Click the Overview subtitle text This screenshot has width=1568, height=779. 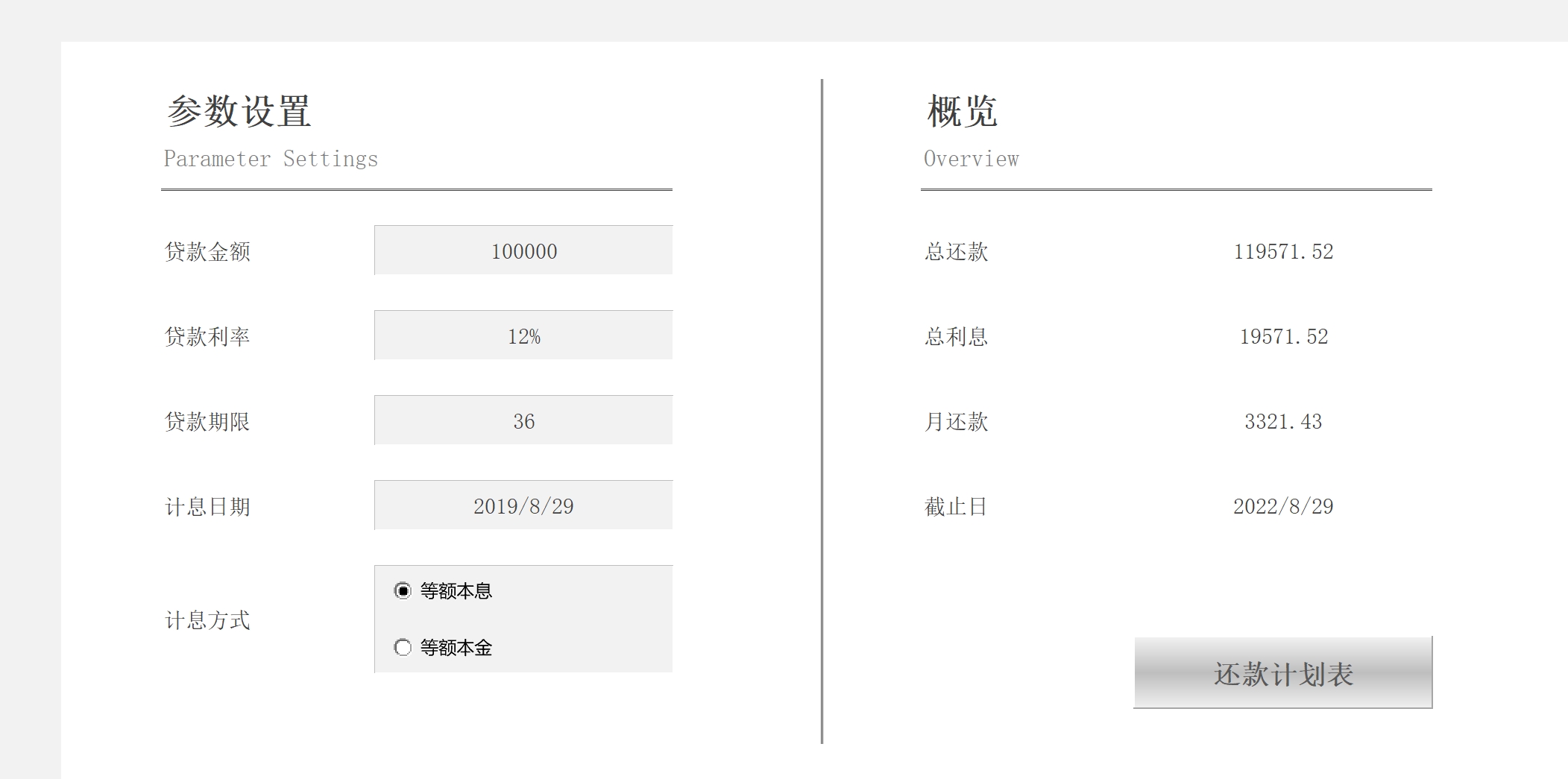[971, 159]
